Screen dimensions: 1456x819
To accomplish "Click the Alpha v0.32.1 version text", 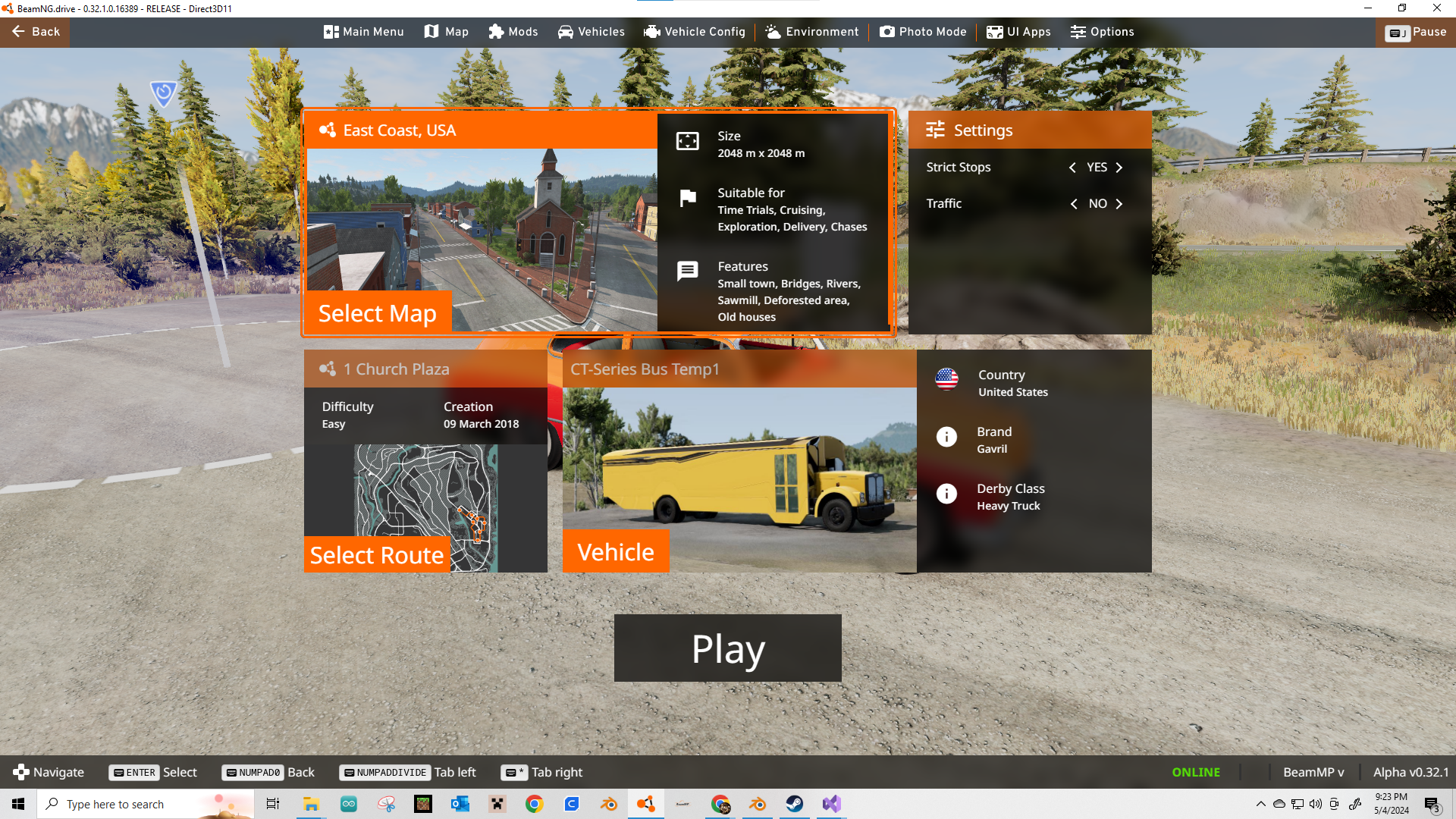I will tap(1410, 772).
